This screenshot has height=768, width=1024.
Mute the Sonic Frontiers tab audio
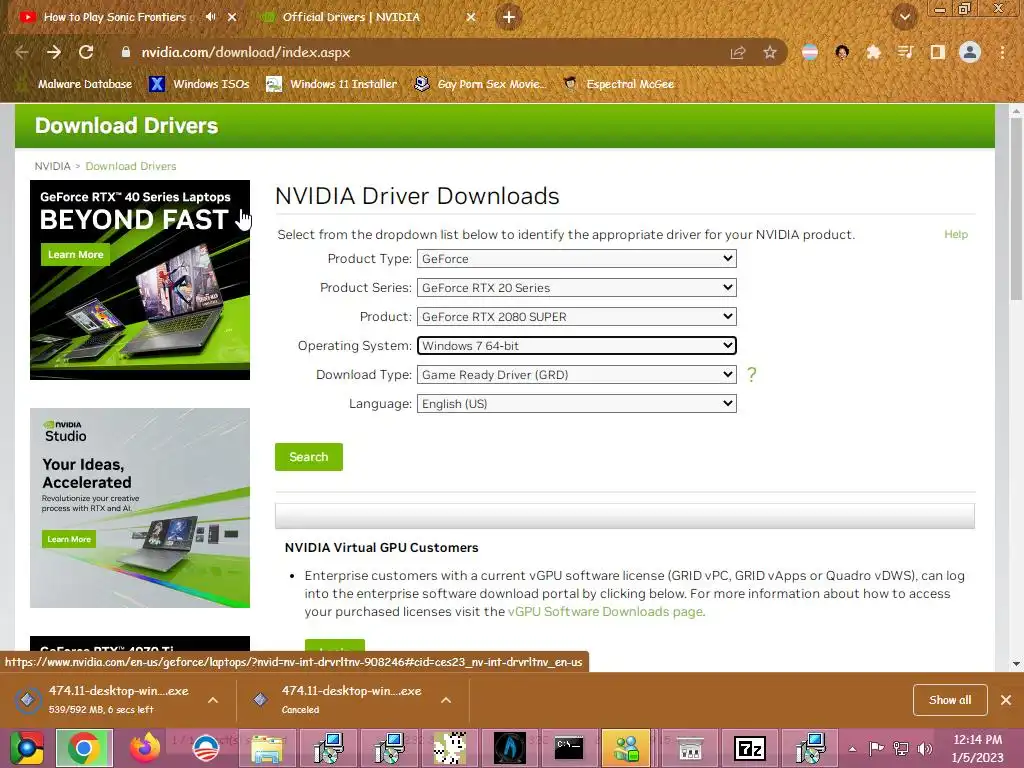(210, 17)
